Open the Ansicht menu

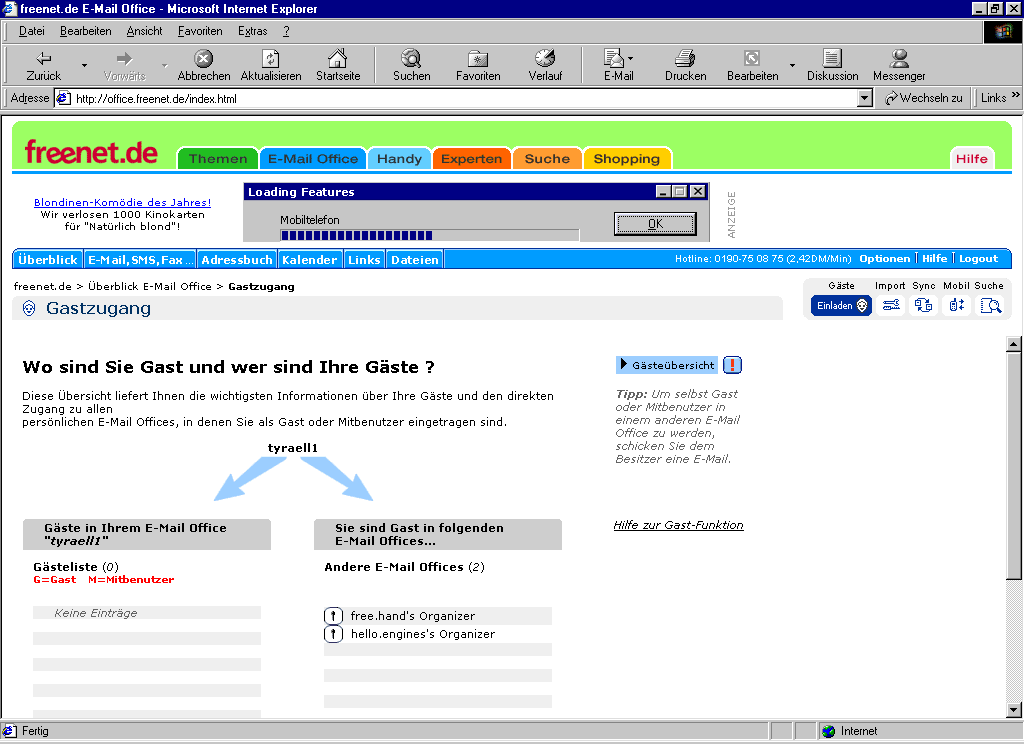point(144,31)
